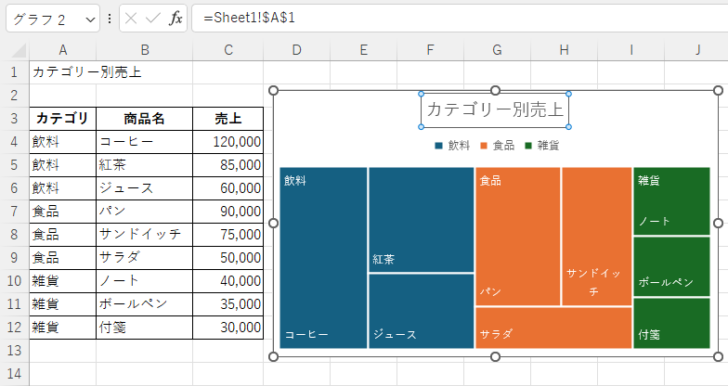Viewport: 728px width, 386px height.
Task: Select column H header
Action: [564, 50]
